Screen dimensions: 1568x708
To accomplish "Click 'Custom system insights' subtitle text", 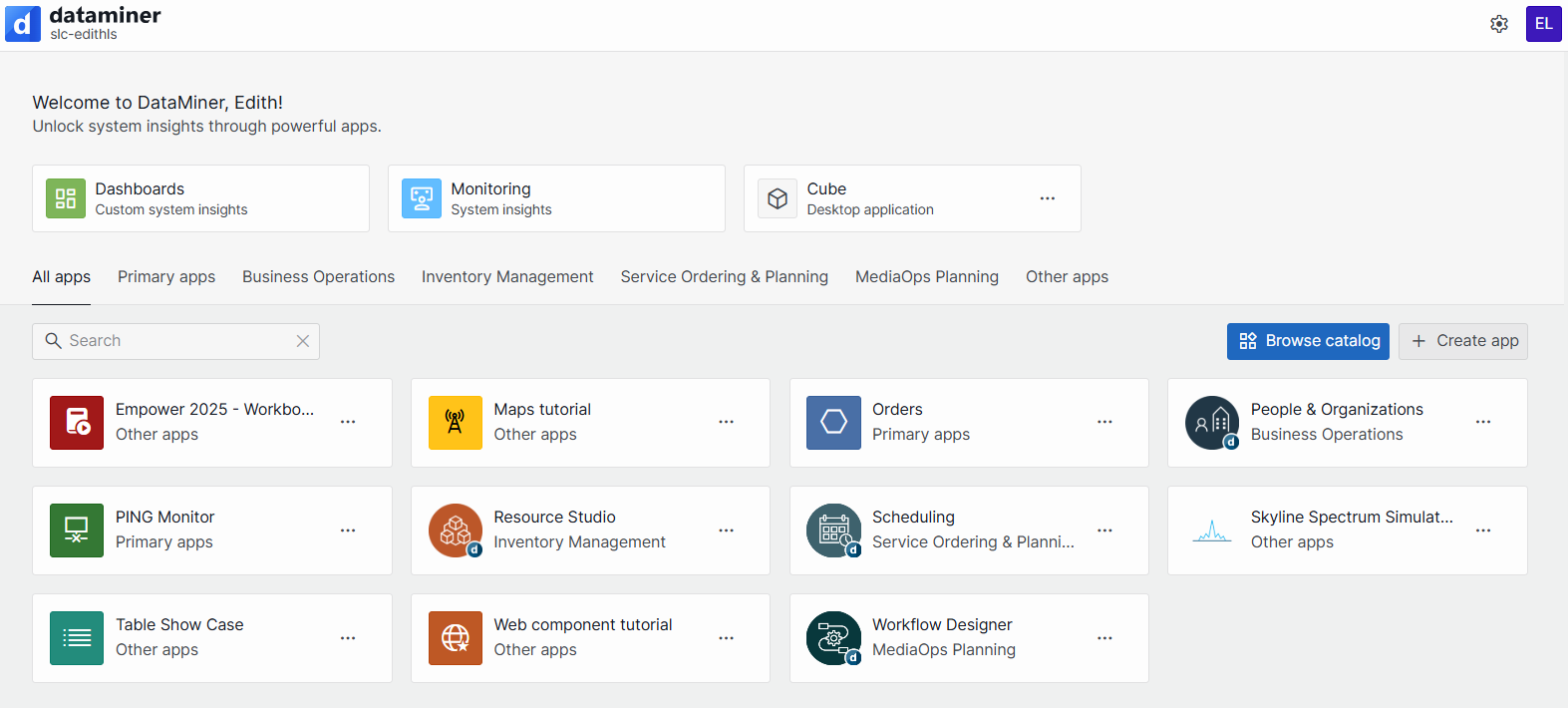I will click(x=171, y=210).
